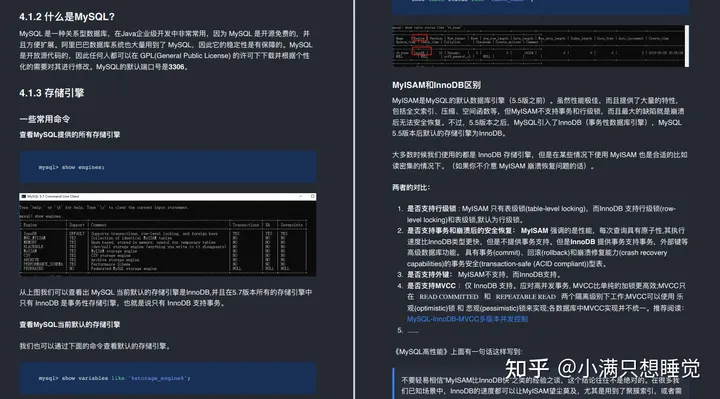Click the line 查看MySQL当前默认的存储引擎
Viewport: 720px width, 399px height.
tap(70, 325)
